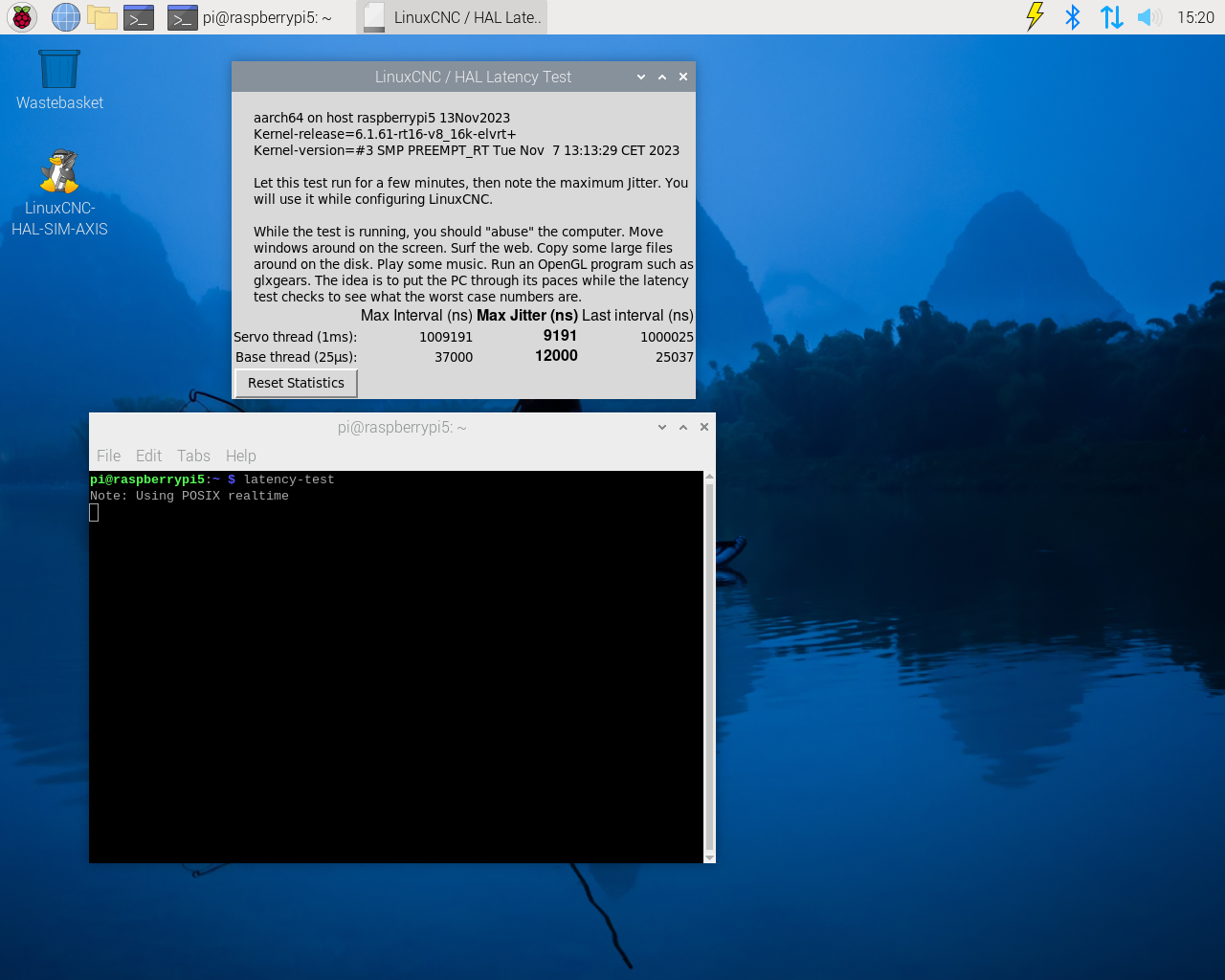Select the LinuxCNC-HAL-SIM-AXIS desktop icon
This screenshot has width=1225, height=980.
(x=59, y=193)
